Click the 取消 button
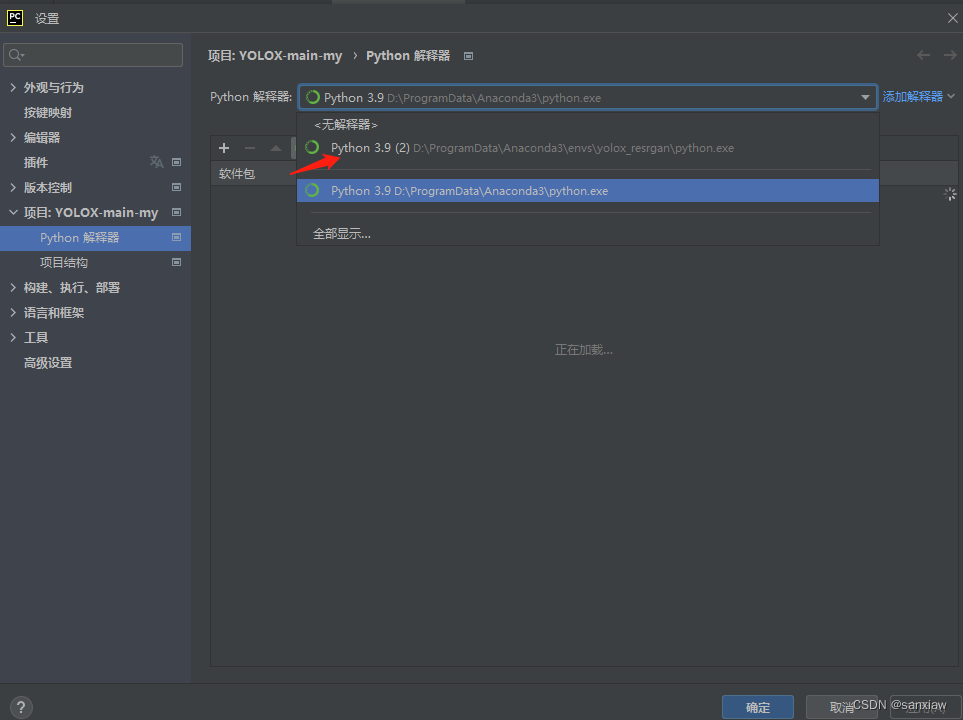This screenshot has width=963, height=720. coord(841,707)
